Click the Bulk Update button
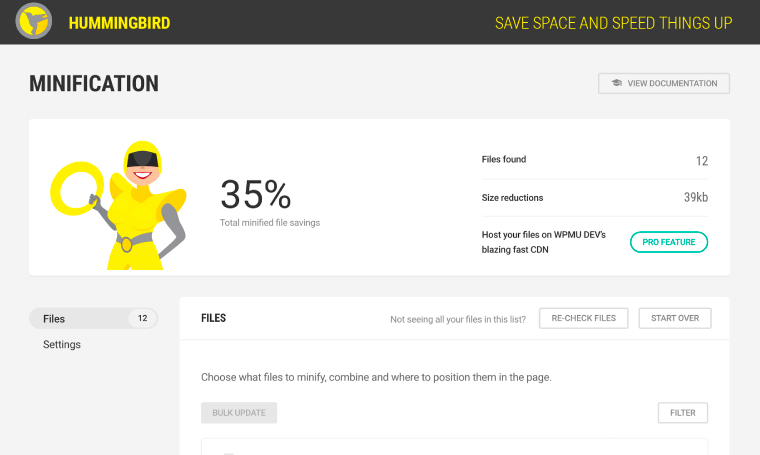This screenshot has height=455, width=760. tap(238, 413)
